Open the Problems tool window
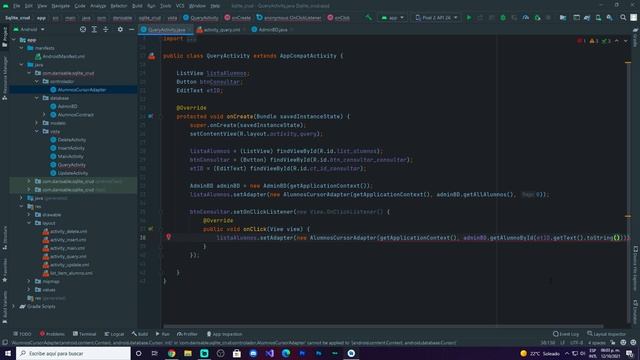The height and width of the screenshot is (360, 640). click(52, 334)
